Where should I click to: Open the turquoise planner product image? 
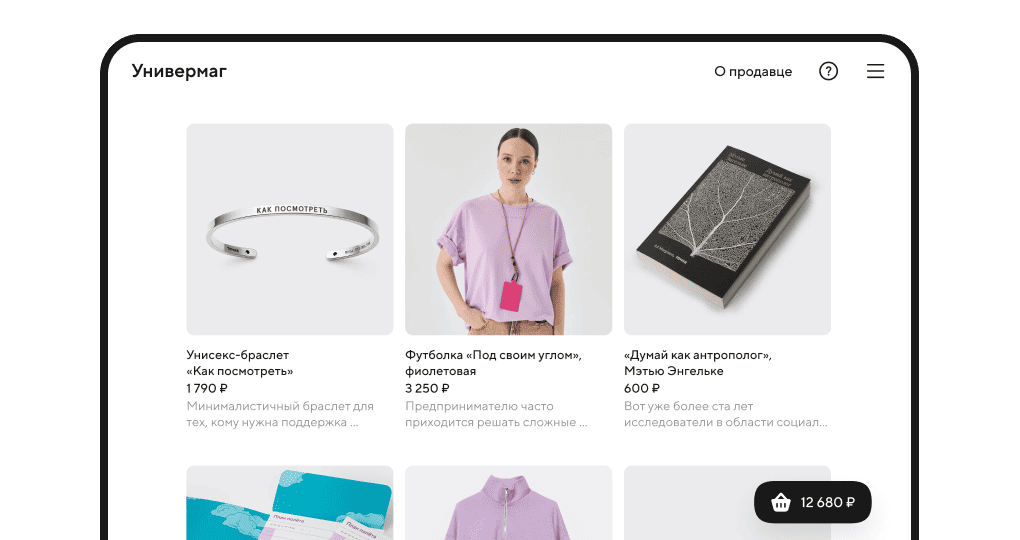[x=290, y=503]
